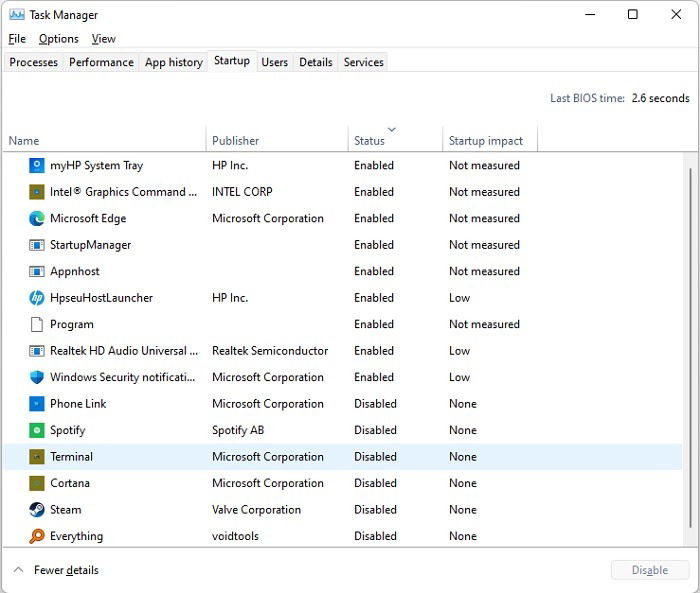Sort by the Publisher column header
This screenshot has width=700, height=593.
(236, 141)
